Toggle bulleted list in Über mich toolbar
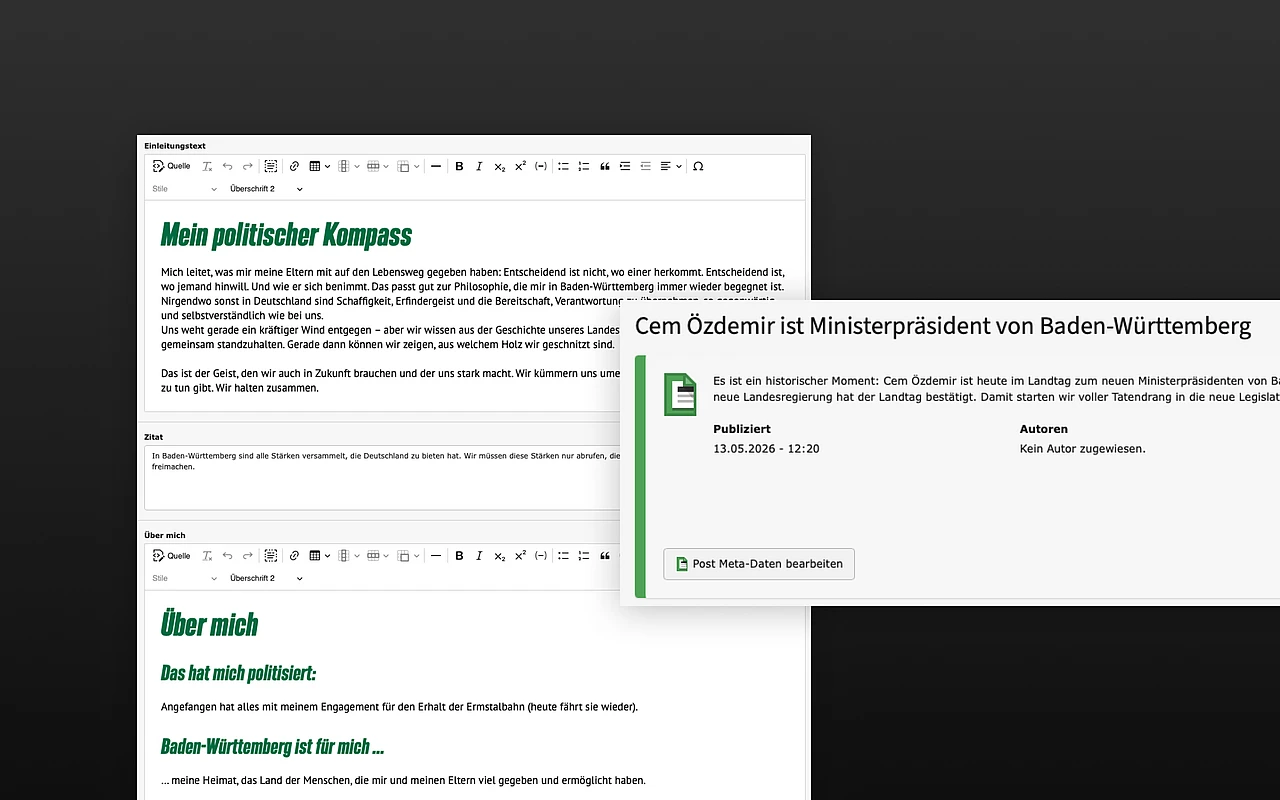This screenshot has width=1280, height=800. [563, 555]
